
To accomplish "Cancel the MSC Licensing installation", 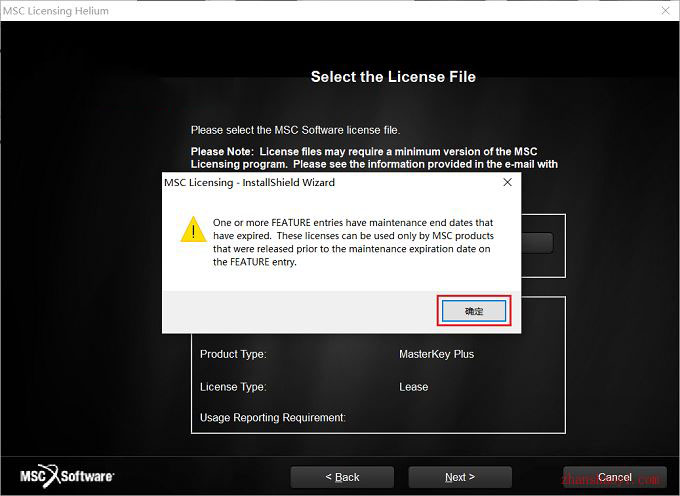I will pyautogui.click(x=615, y=477).
